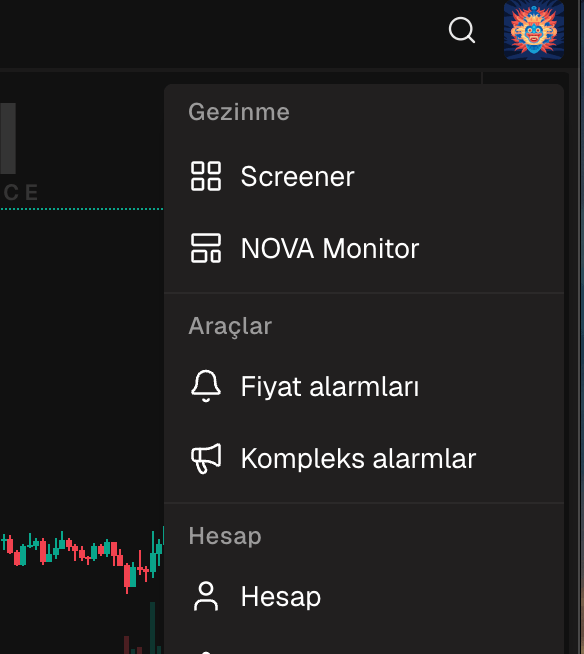Click the person icon next to Hesap

point(206,596)
